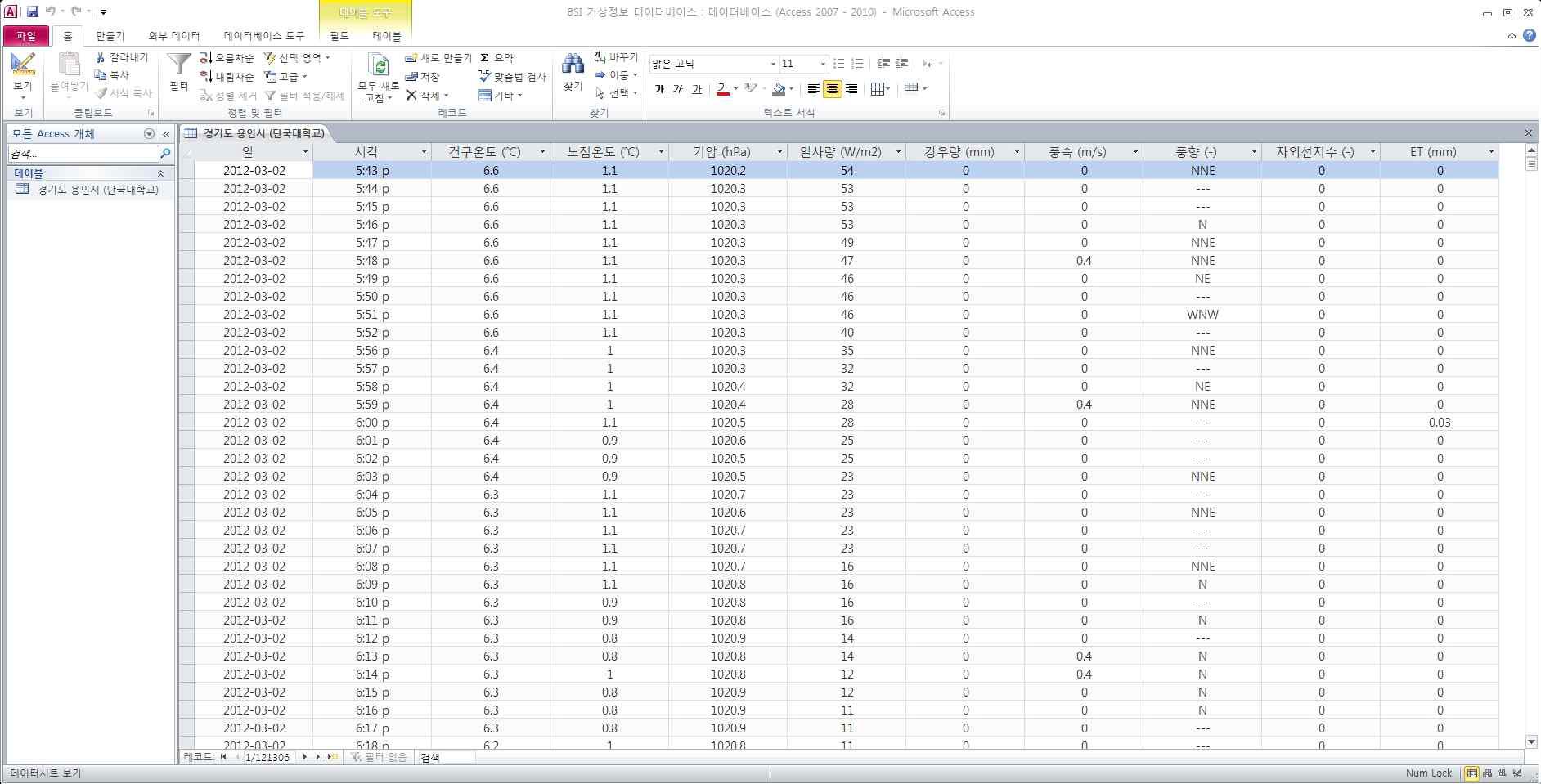Screen dimensions: 1541x784
Task: Open 선택 영역 selection filter dropdown
Action: (x=298, y=58)
